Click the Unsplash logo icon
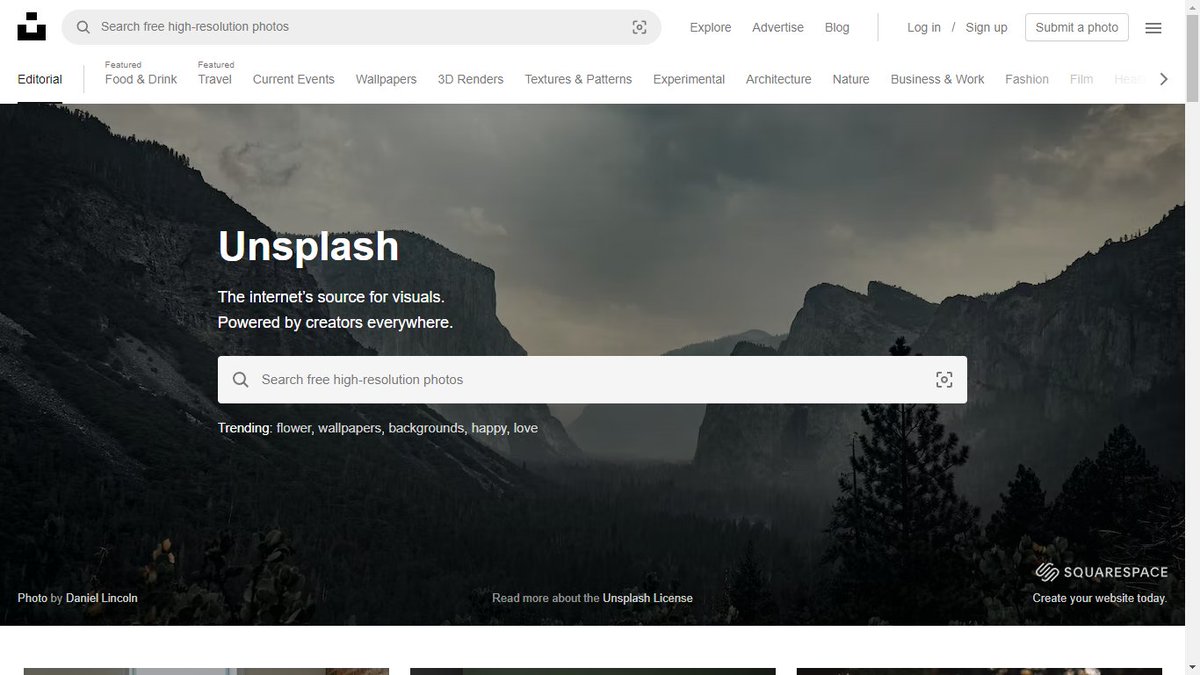1200x675 pixels. pos(31,27)
